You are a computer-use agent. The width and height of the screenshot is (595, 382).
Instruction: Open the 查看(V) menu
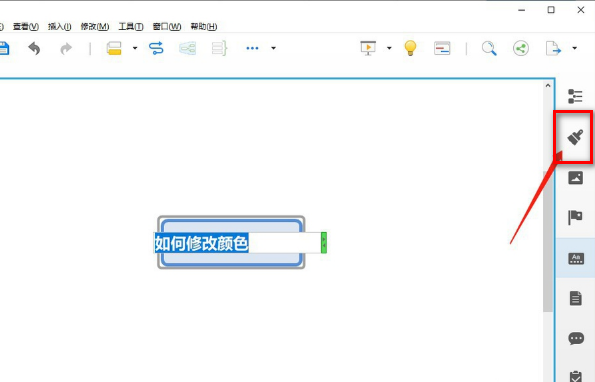click(26, 27)
